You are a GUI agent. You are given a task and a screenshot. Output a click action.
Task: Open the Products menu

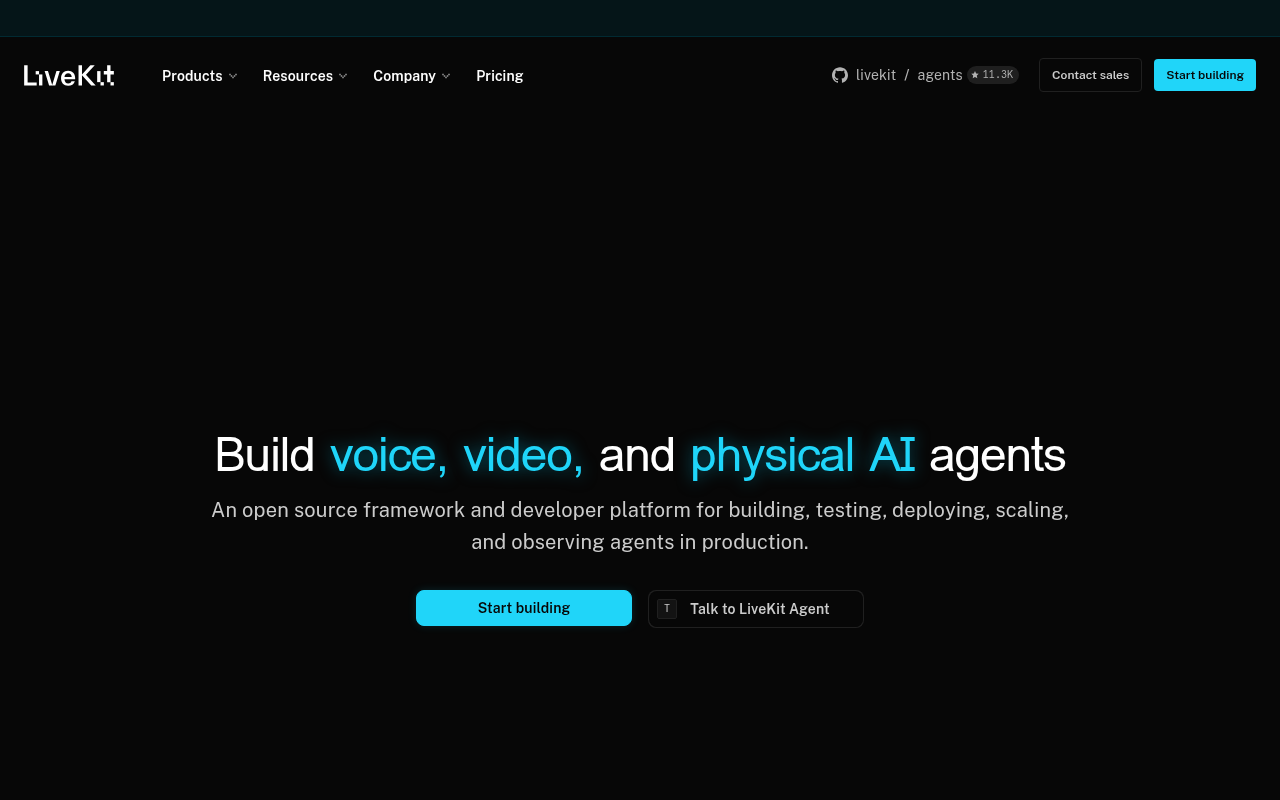(x=200, y=76)
